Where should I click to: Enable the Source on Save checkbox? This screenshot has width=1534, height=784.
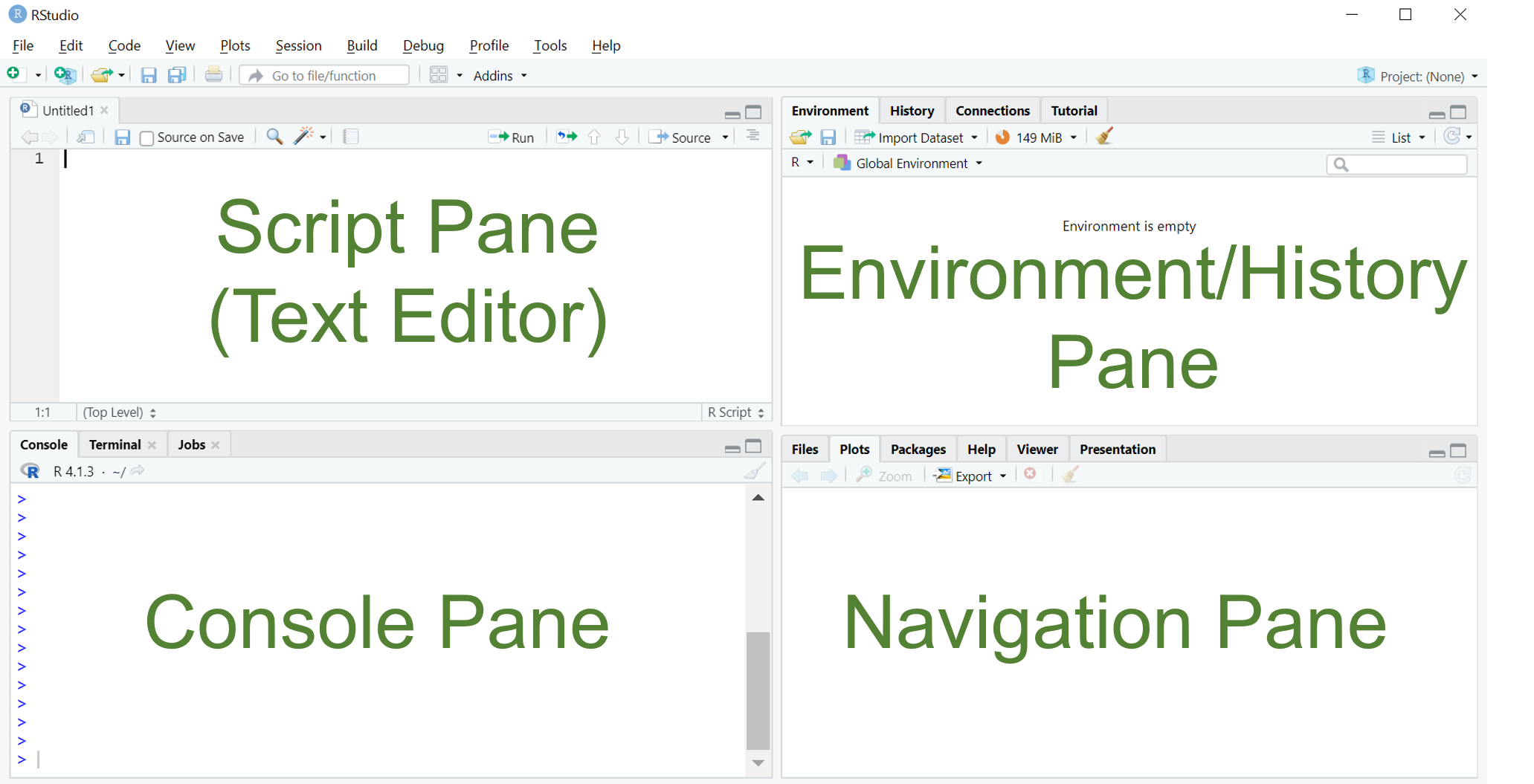point(147,138)
